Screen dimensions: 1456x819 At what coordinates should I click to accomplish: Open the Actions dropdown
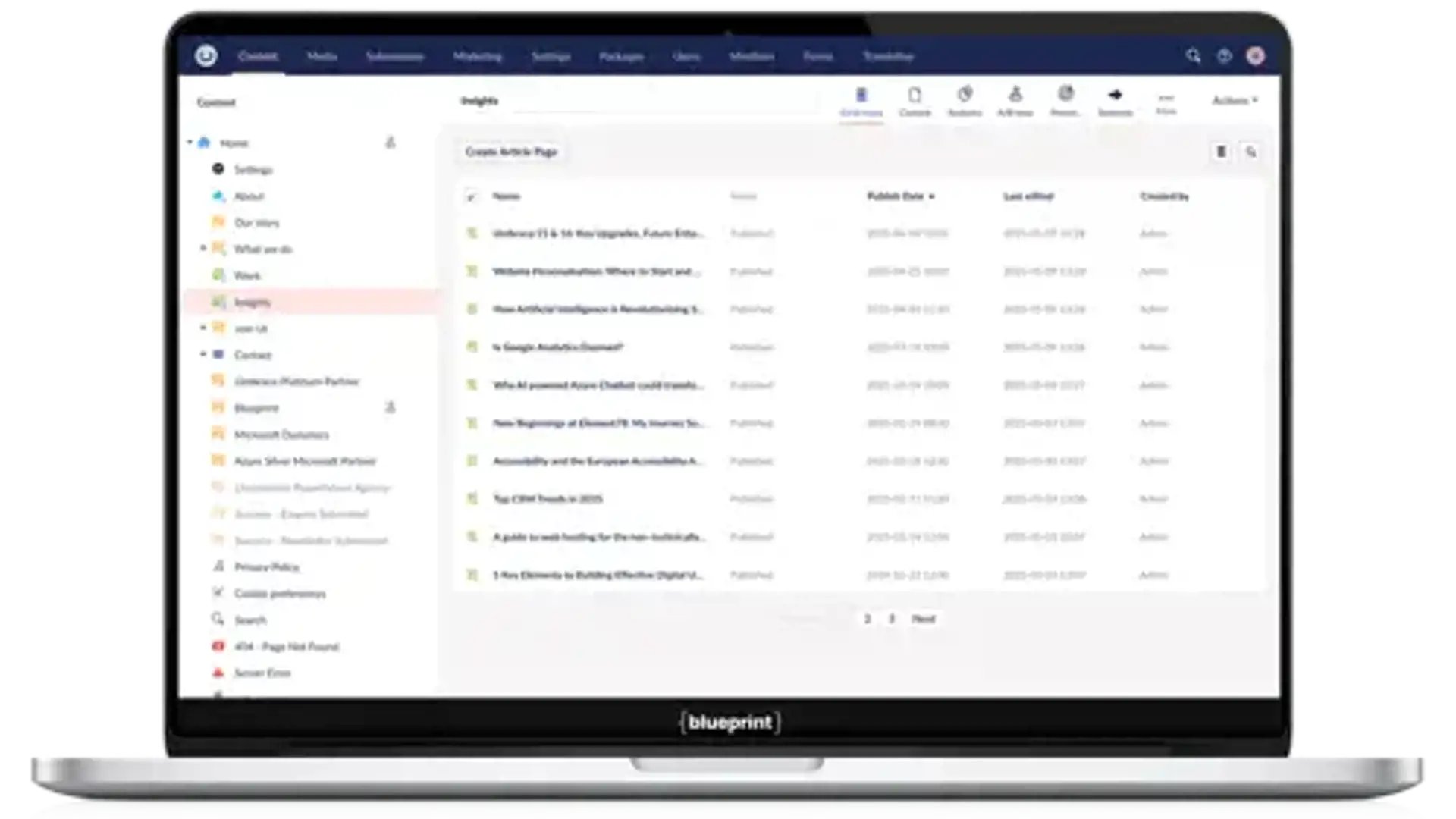point(1234,100)
